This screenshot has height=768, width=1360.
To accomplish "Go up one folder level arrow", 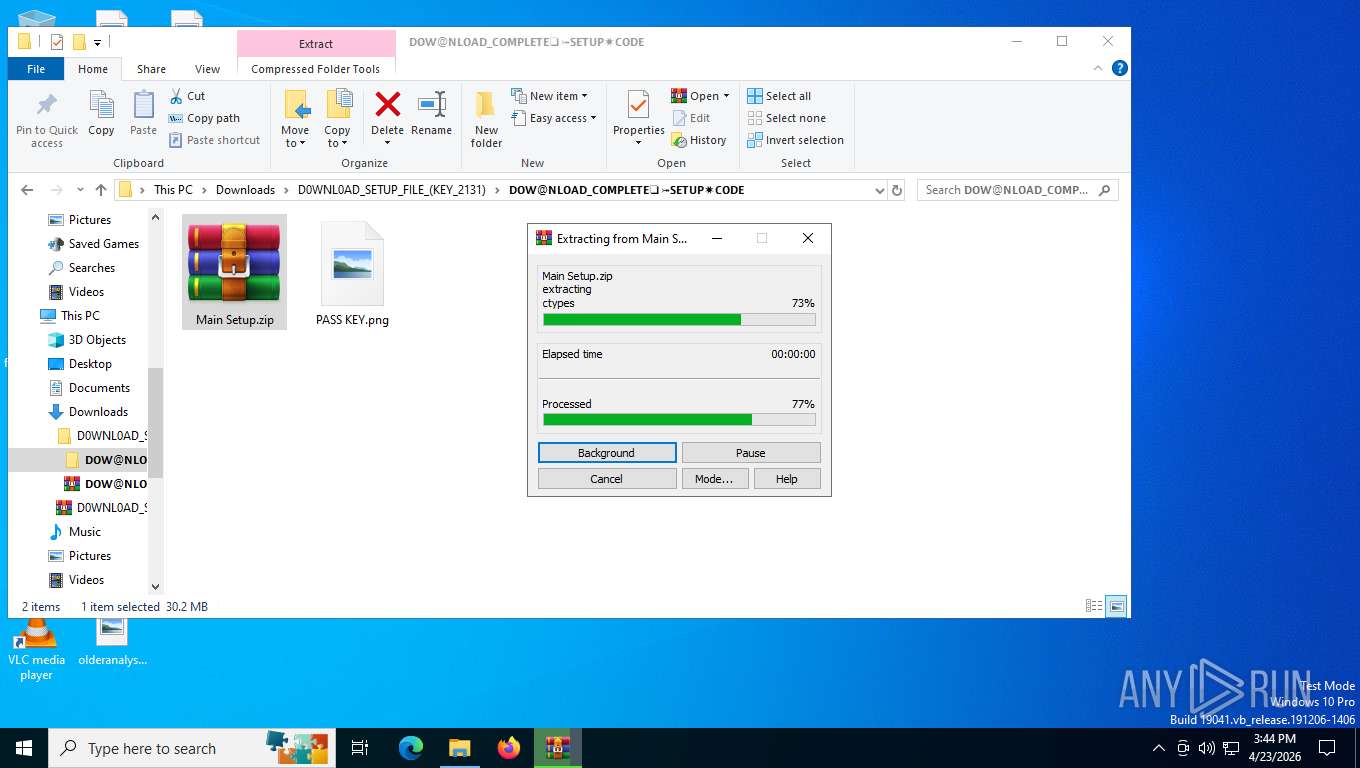I will (100, 190).
